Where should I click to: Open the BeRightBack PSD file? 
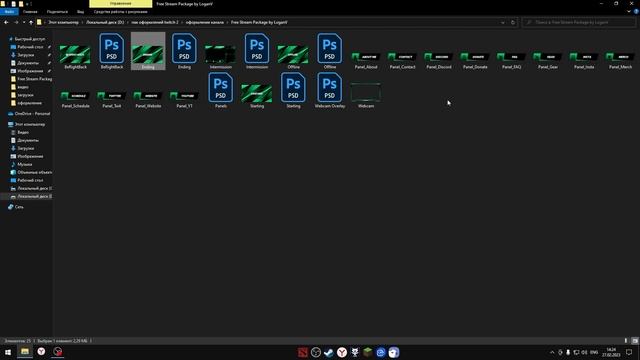111,51
